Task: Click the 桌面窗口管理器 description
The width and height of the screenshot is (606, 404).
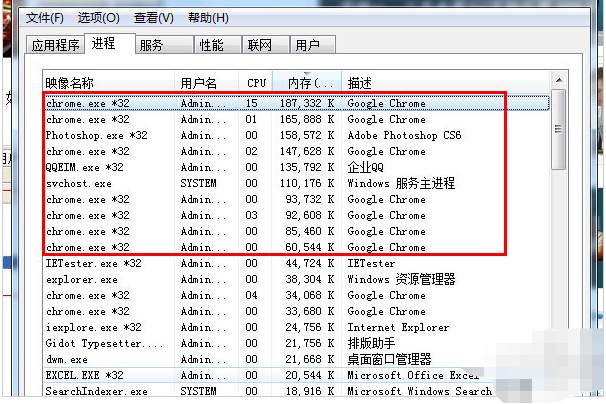Action: [389, 360]
